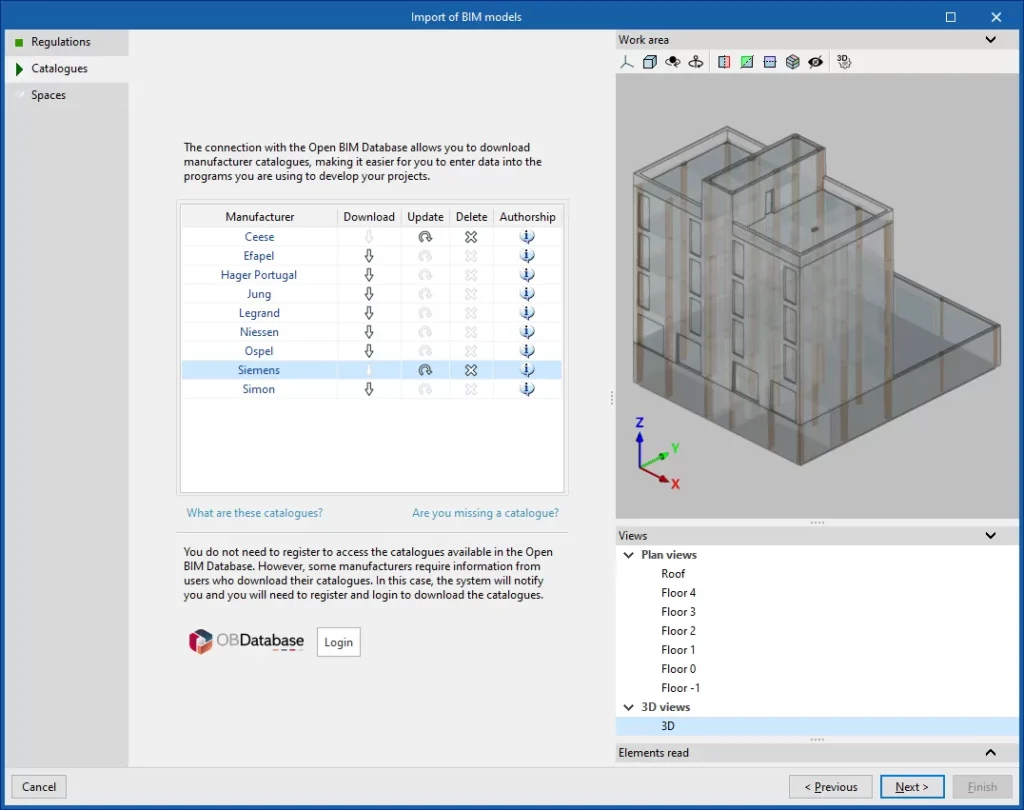Select the Floor 0 plan view

tap(678, 668)
